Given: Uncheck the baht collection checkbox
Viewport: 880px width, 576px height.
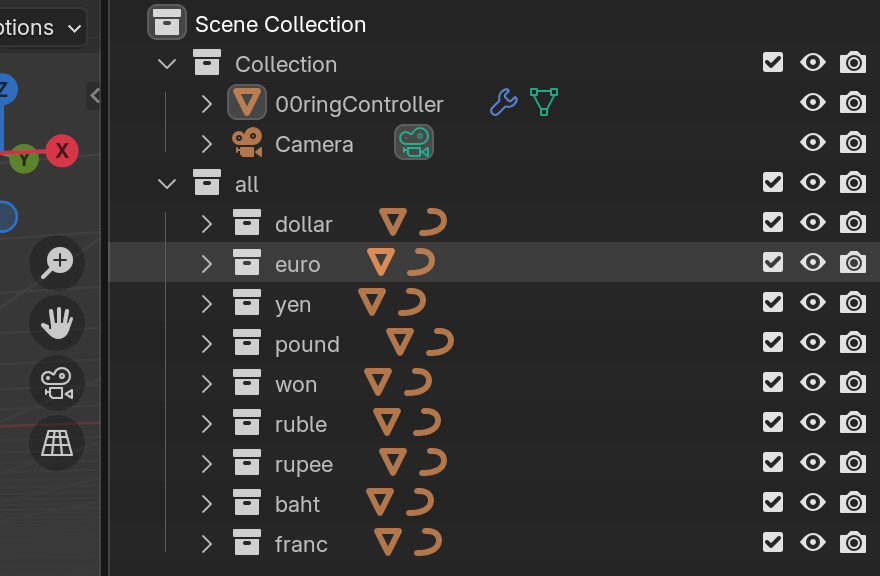Looking at the screenshot, I should (x=773, y=502).
